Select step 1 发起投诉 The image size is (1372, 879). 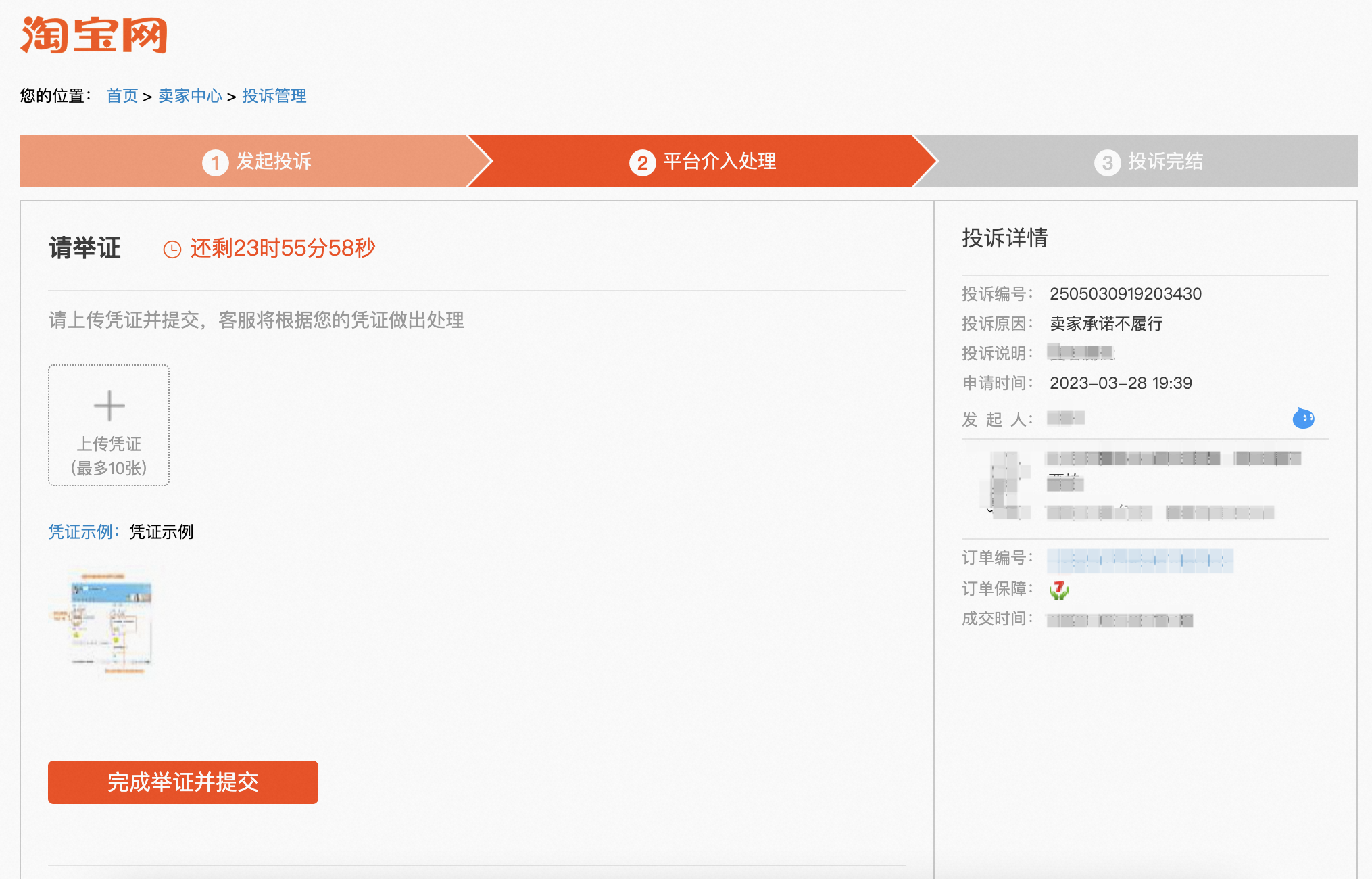pos(257,162)
